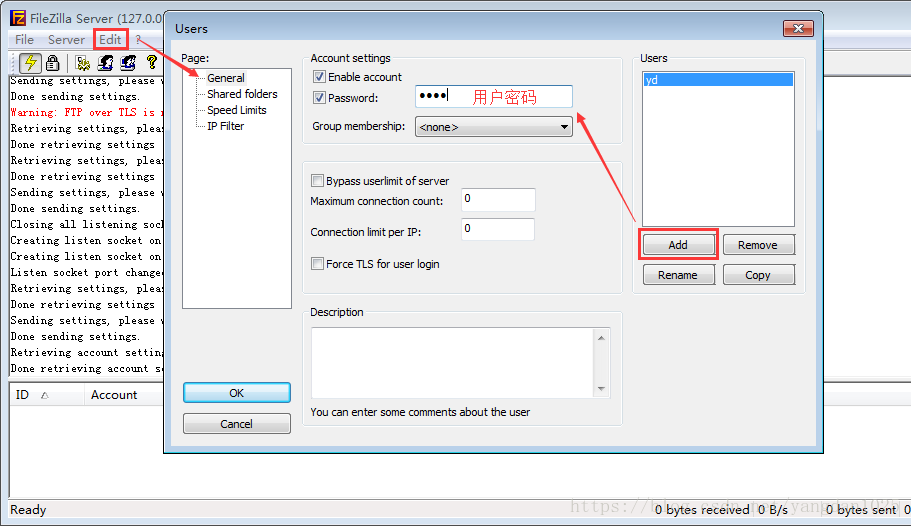911x526 pixels.
Task: Open the Groups toolbar icon in main window
Action: (x=128, y=62)
